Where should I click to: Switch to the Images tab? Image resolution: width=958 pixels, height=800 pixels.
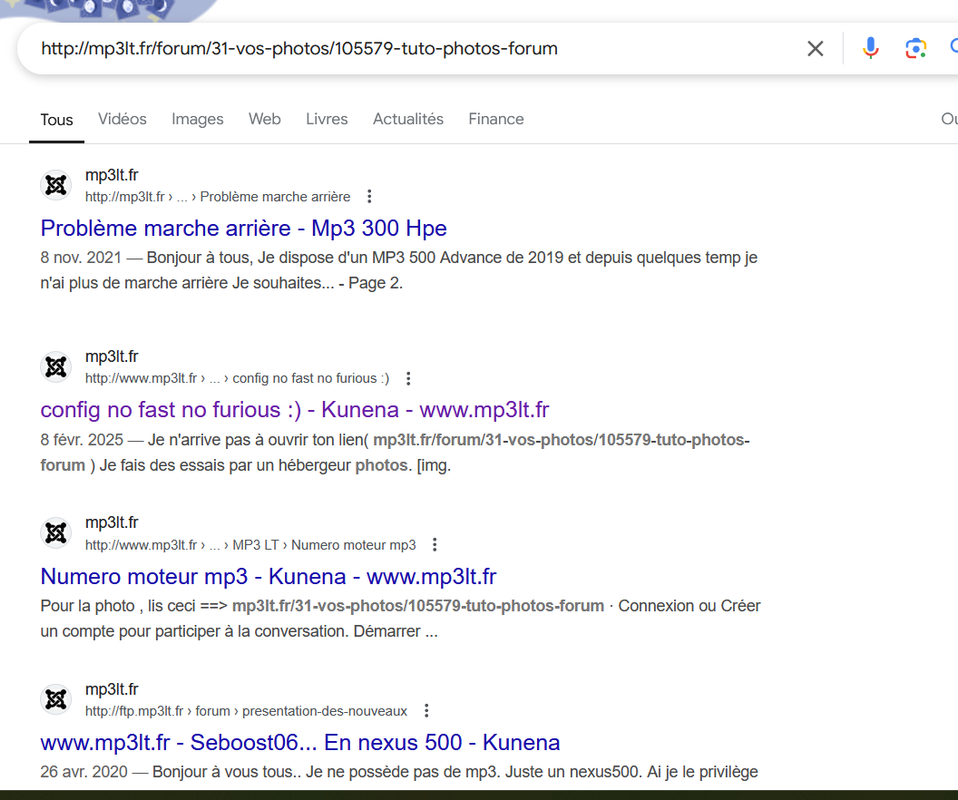point(197,119)
